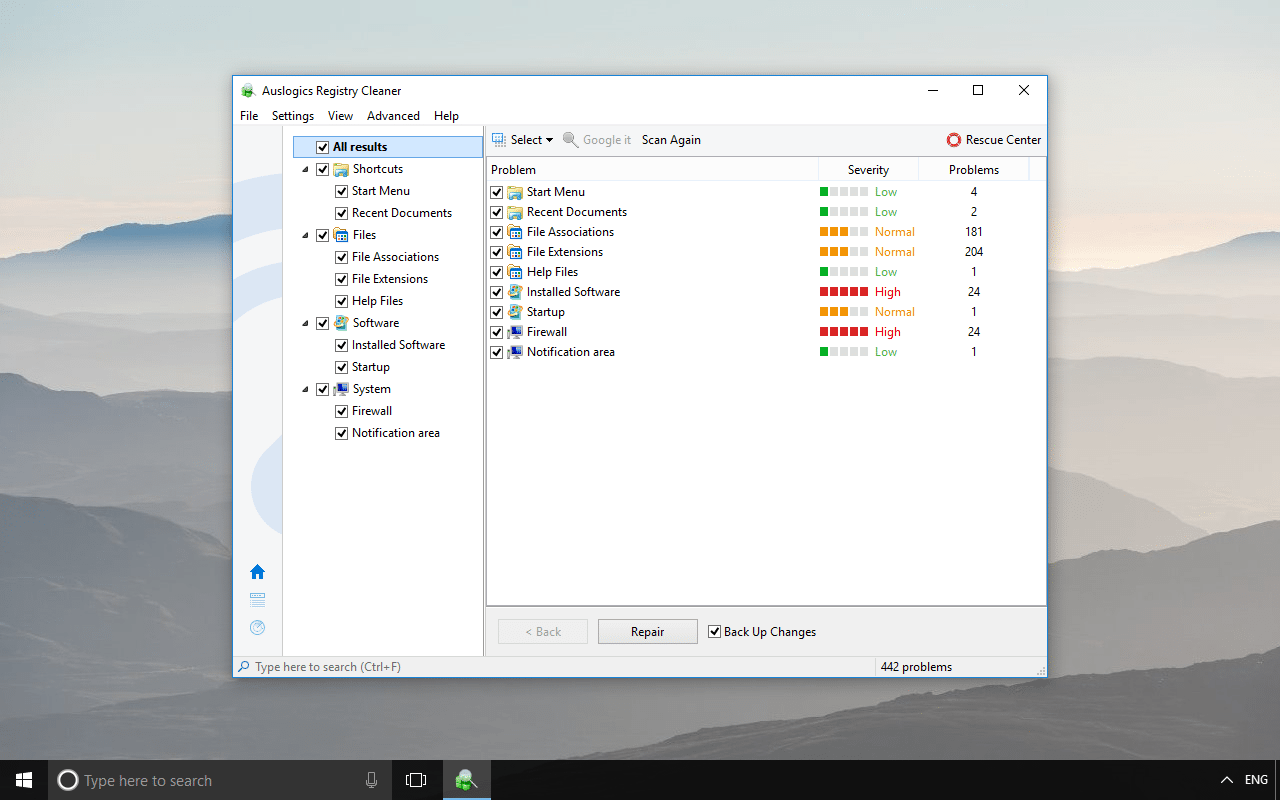
Task: Click the Back button
Action: pos(544,632)
